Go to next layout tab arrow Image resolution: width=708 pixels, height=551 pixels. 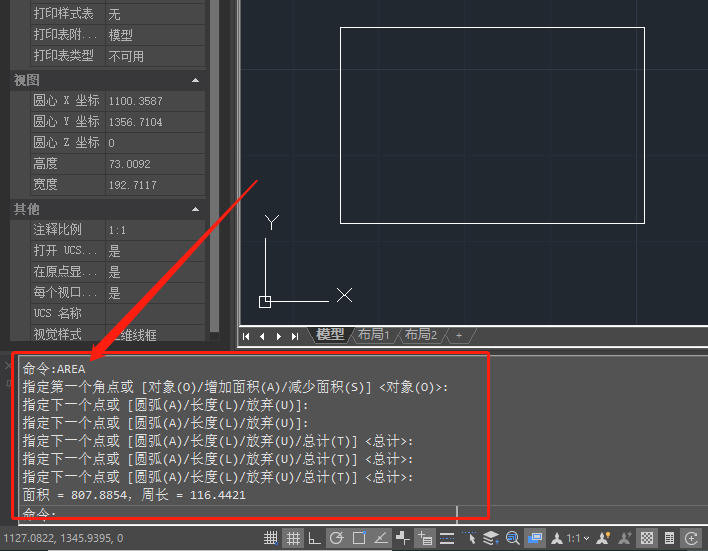[279, 336]
